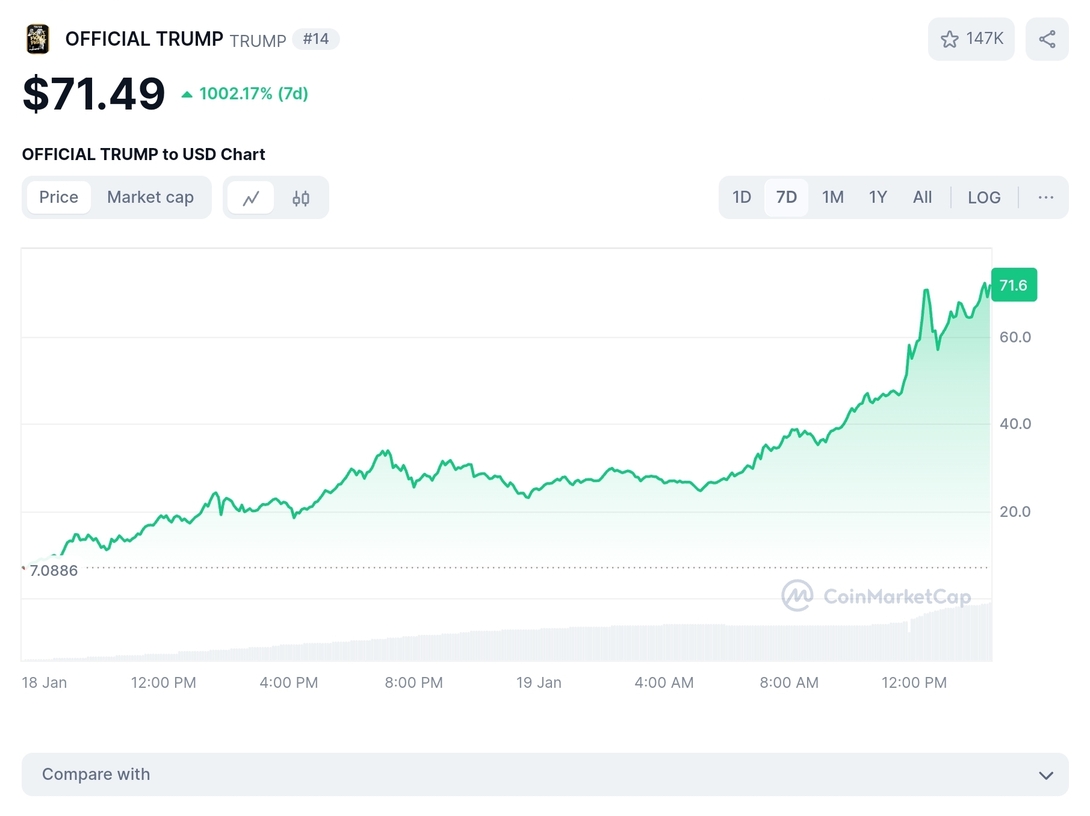Click the 19 Jan date axis label
The image size is (1090, 816).
(x=539, y=683)
